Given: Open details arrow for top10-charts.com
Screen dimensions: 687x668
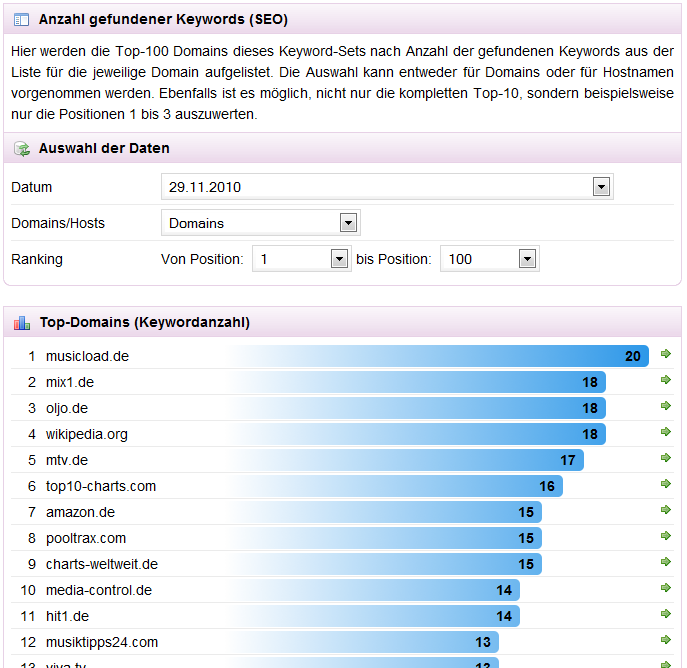Looking at the screenshot, I should [666, 484].
